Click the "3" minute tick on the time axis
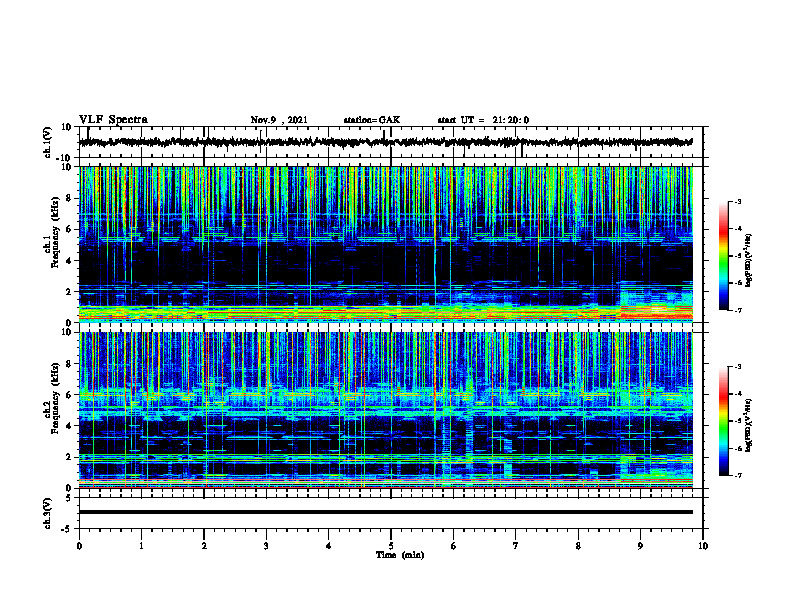This screenshot has height=612, width=792. (x=266, y=546)
